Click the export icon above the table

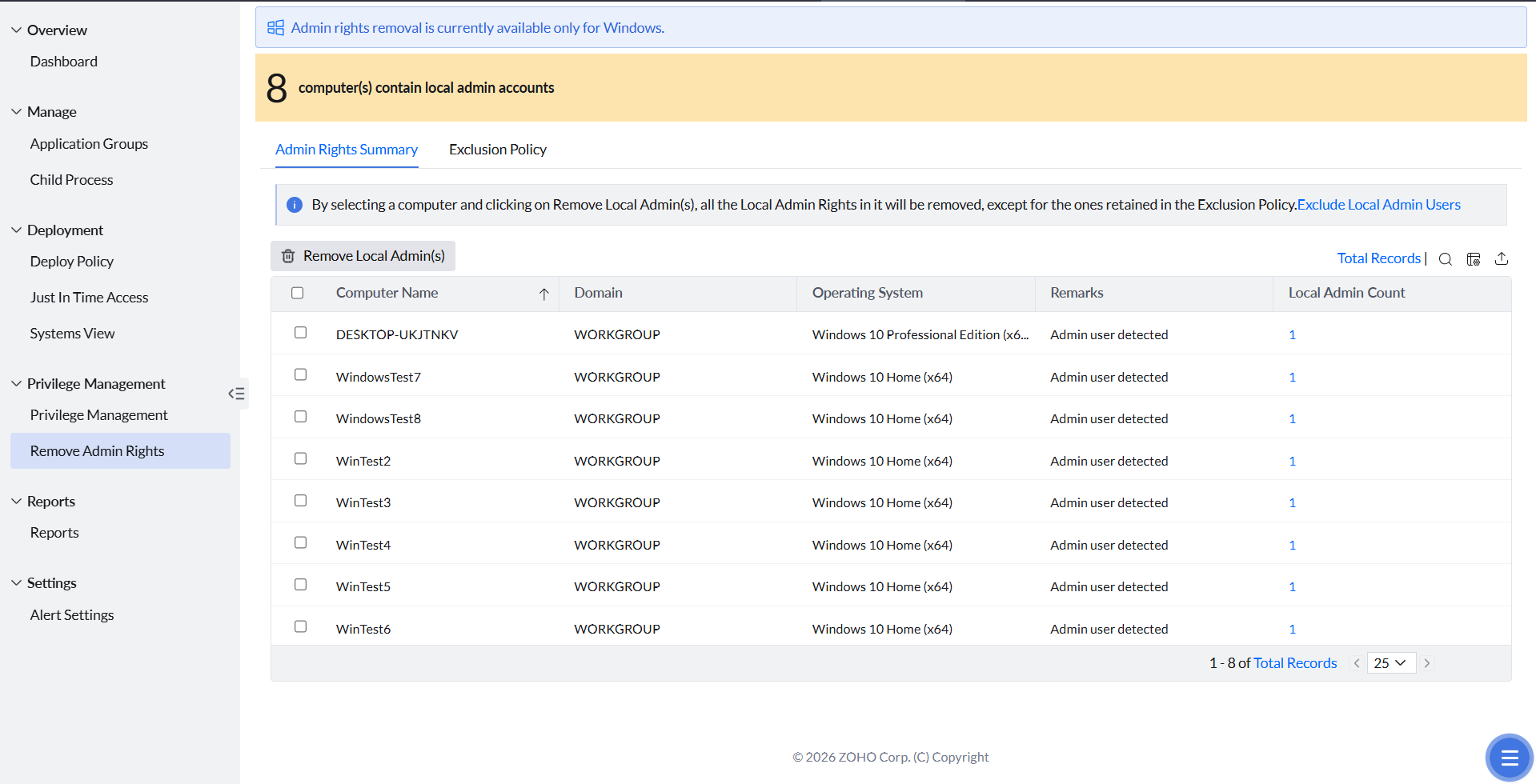1501,258
